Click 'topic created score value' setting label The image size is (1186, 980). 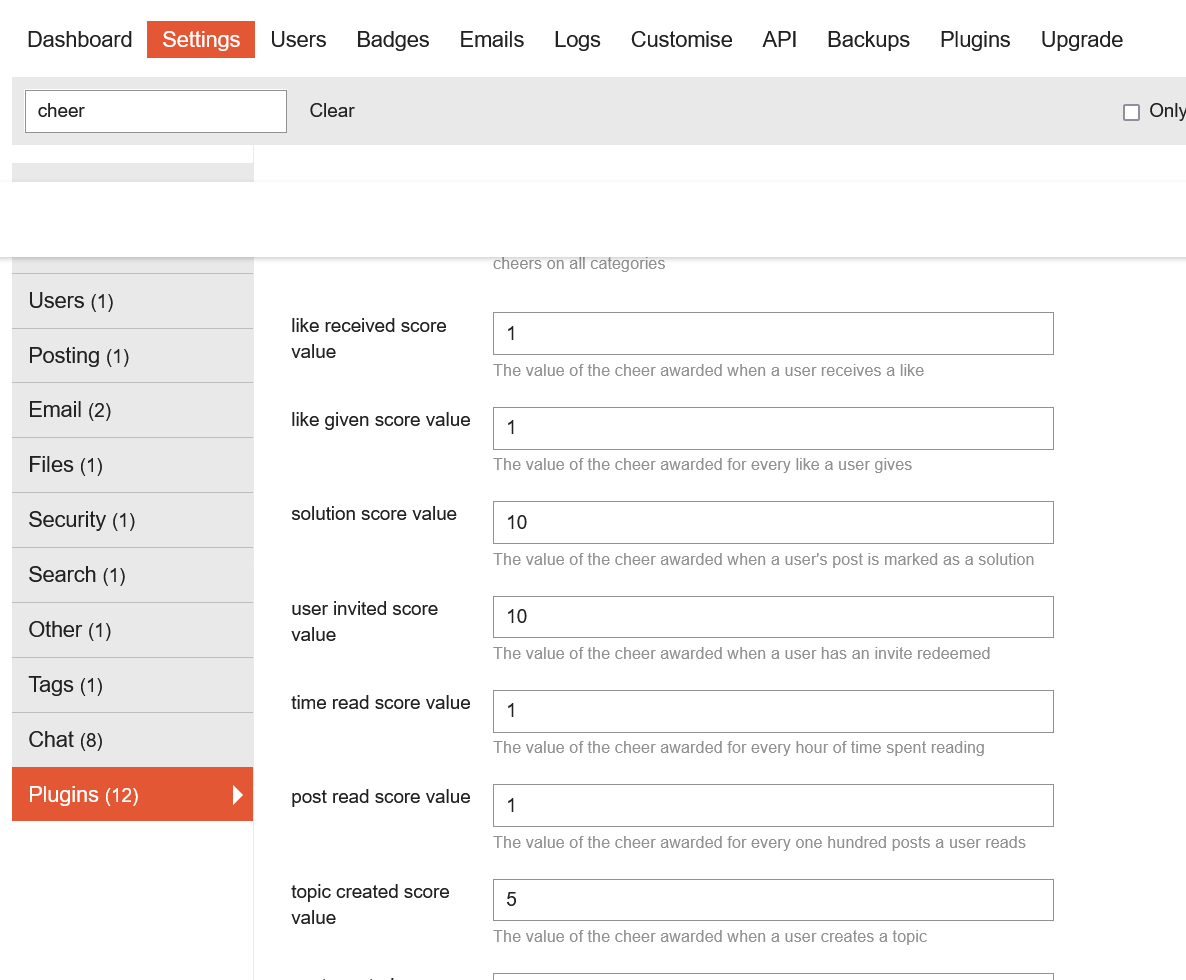click(x=370, y=904)
